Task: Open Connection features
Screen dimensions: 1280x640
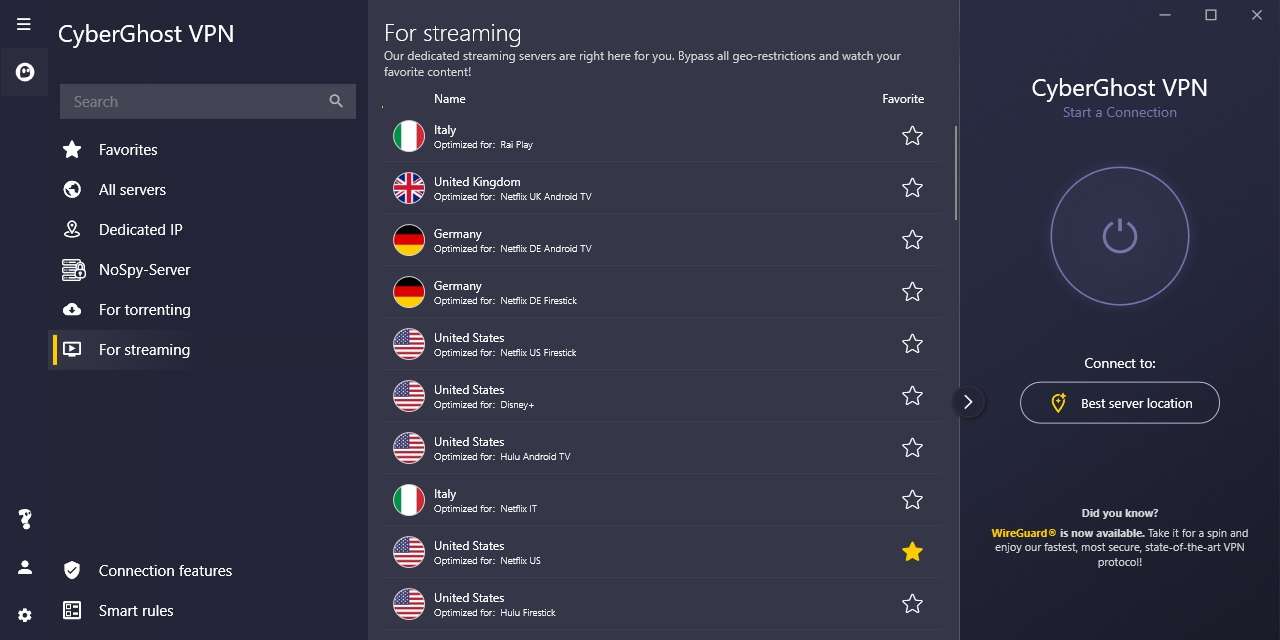Action: coord(165,571)
